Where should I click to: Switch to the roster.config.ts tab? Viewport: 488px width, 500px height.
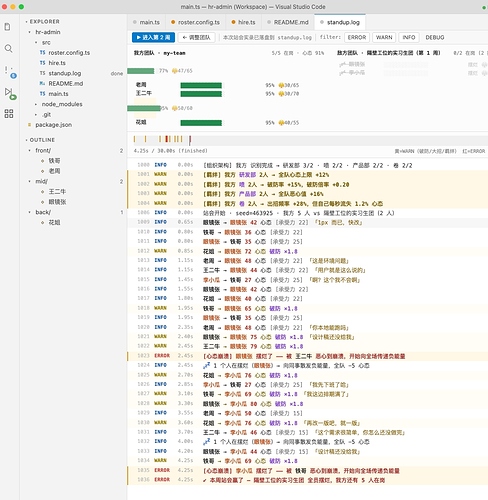[x=195, y=22]
